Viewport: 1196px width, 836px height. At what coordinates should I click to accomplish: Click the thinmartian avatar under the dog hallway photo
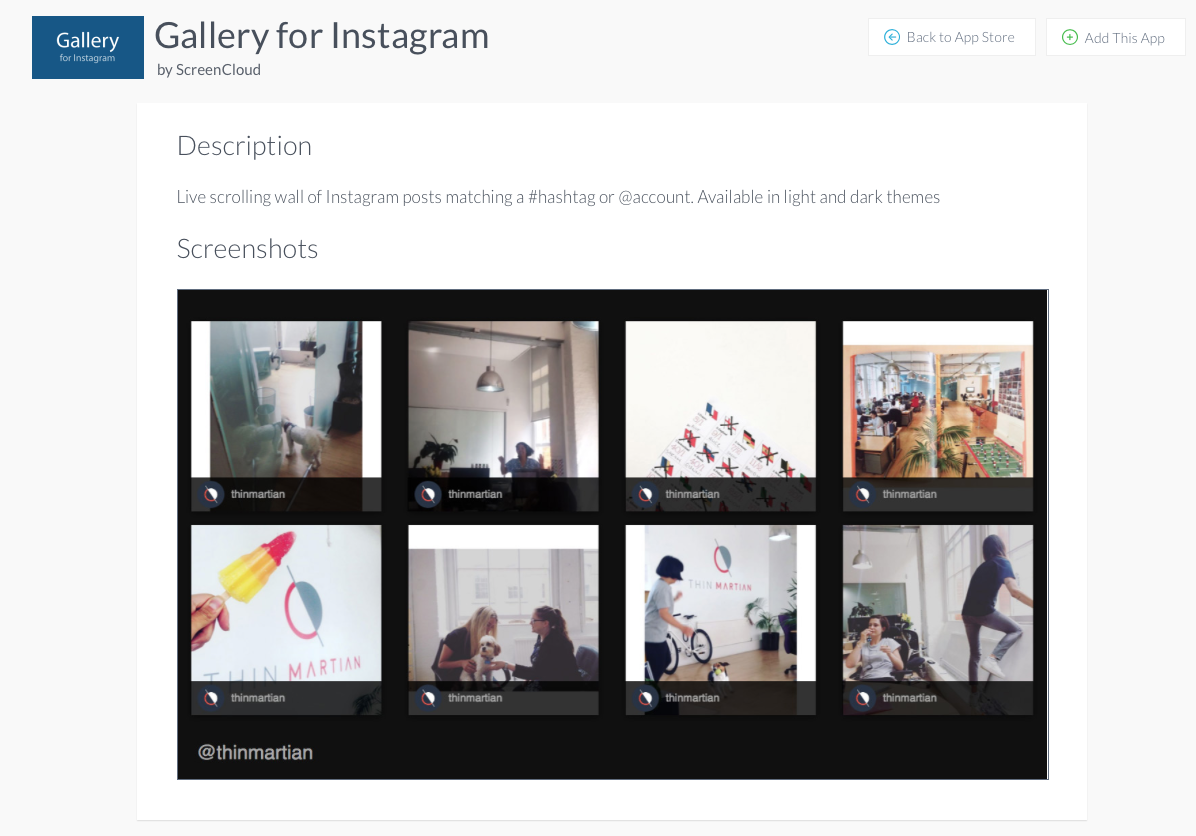pos(211,494)
